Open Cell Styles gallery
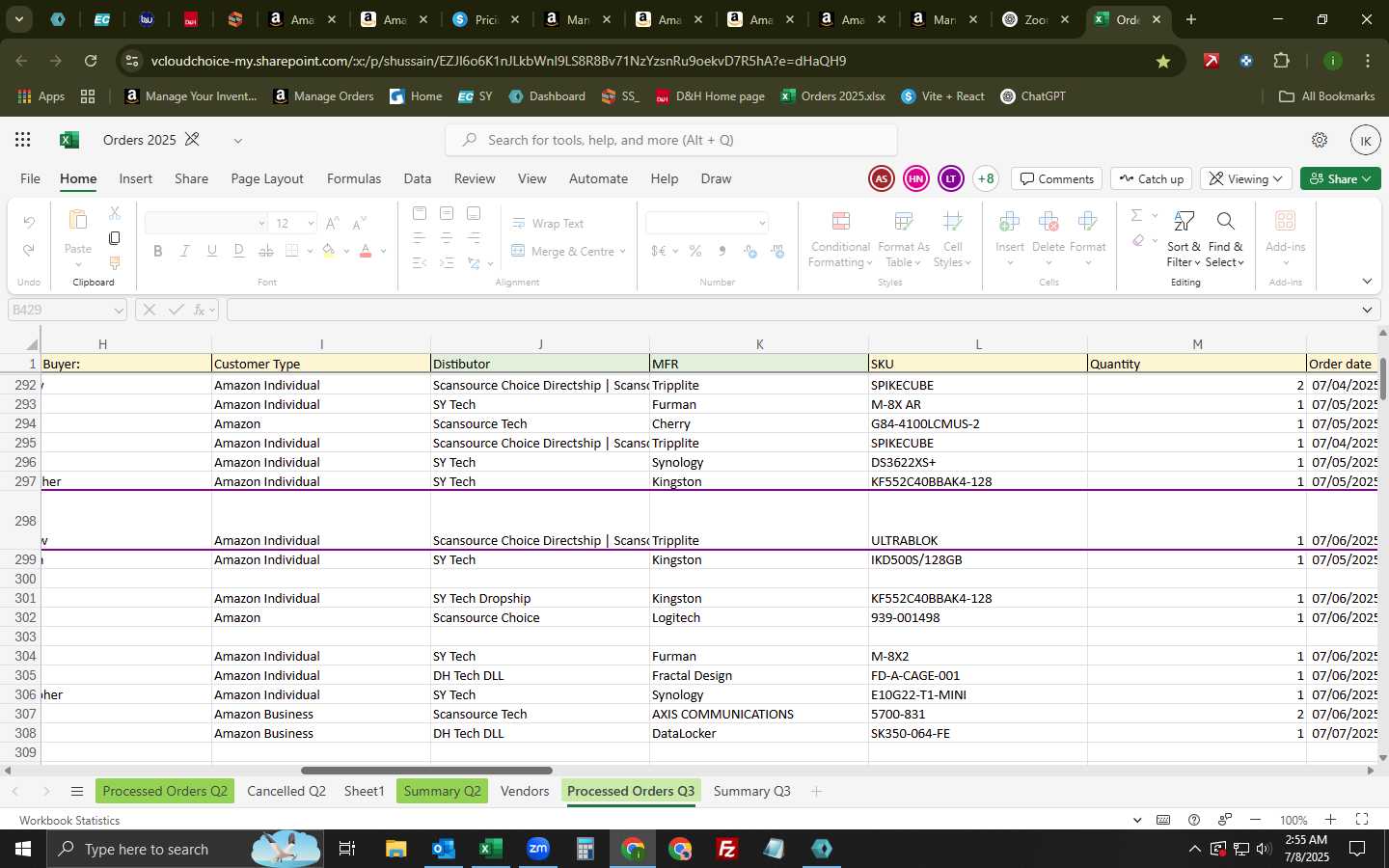Image resolution: width=1389 pixels, height=868 pixels. 952,239
